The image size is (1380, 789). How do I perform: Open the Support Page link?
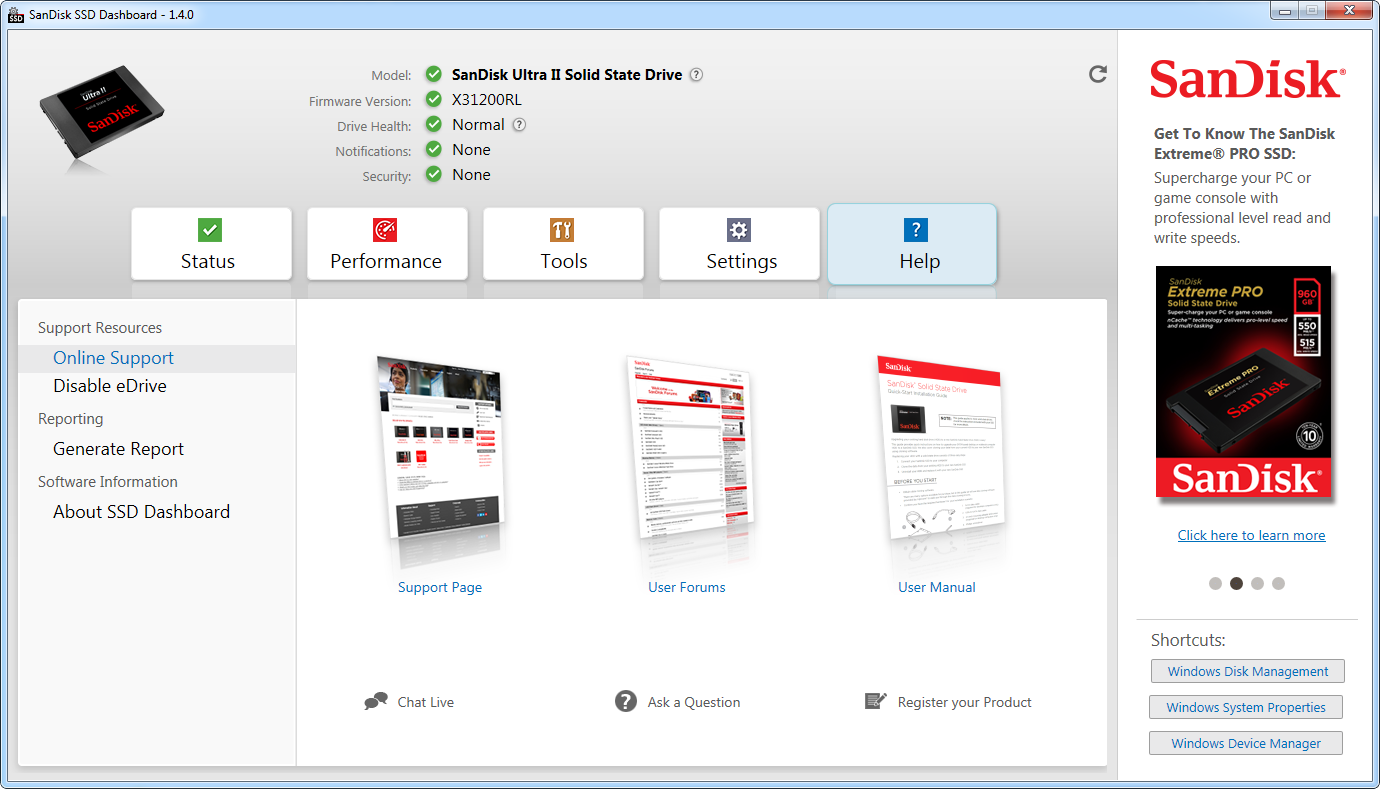[x=440, y=587]
